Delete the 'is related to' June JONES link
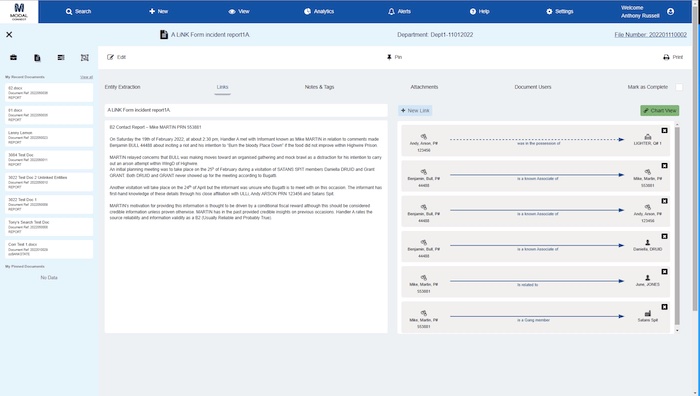The width and height of the screenshot is (700, 396). point(664,271)
